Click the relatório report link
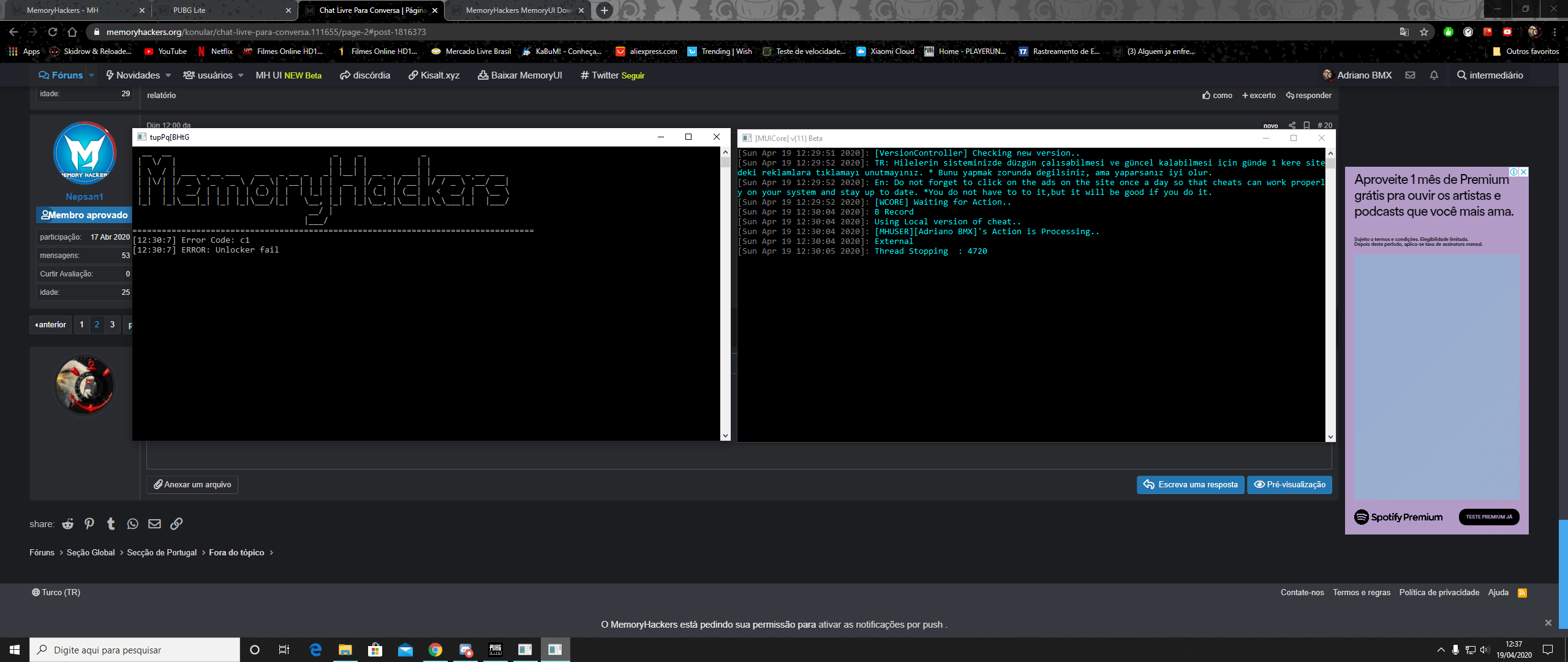Screen dimensions: 1568x662 161,96
